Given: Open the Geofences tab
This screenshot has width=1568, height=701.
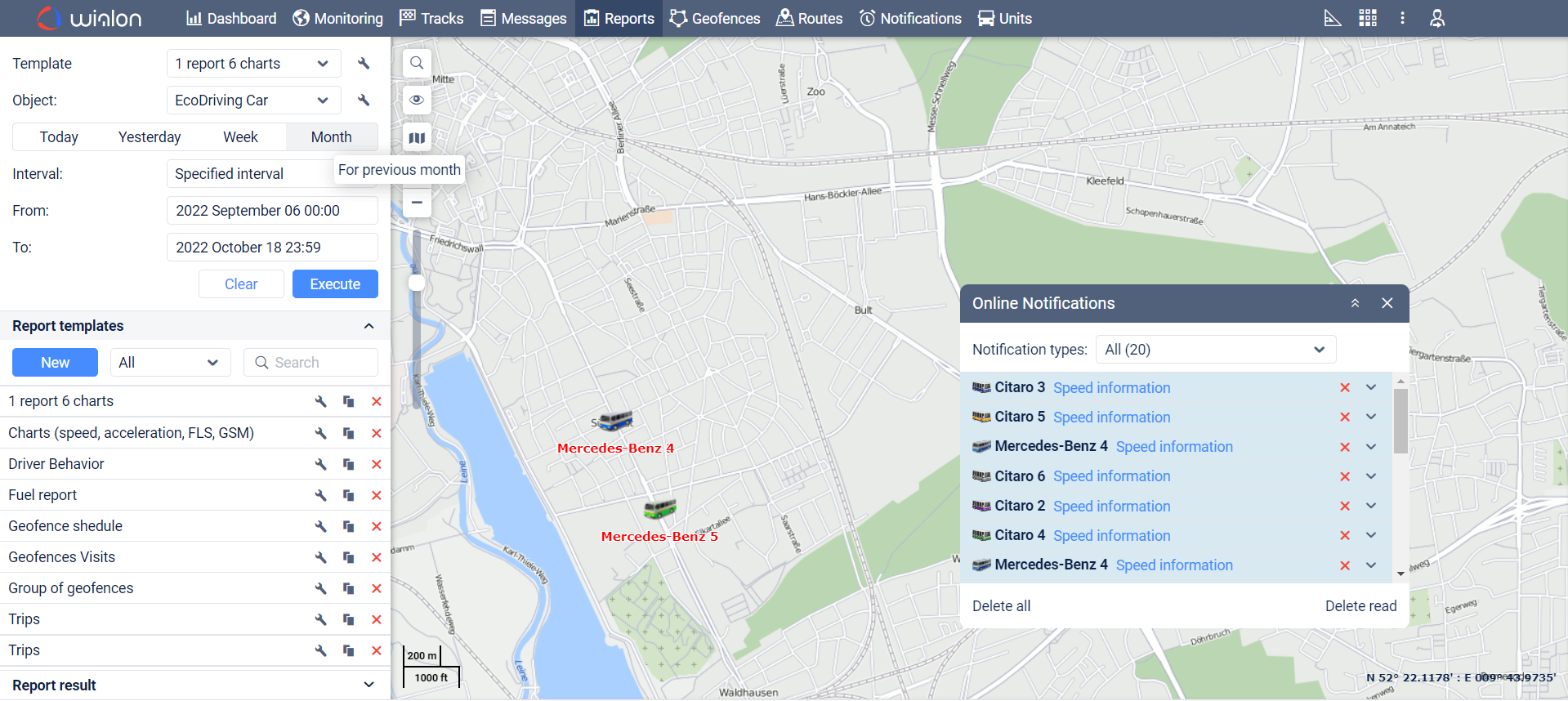Looking at the screenshot, I should [x=715, y=18].
